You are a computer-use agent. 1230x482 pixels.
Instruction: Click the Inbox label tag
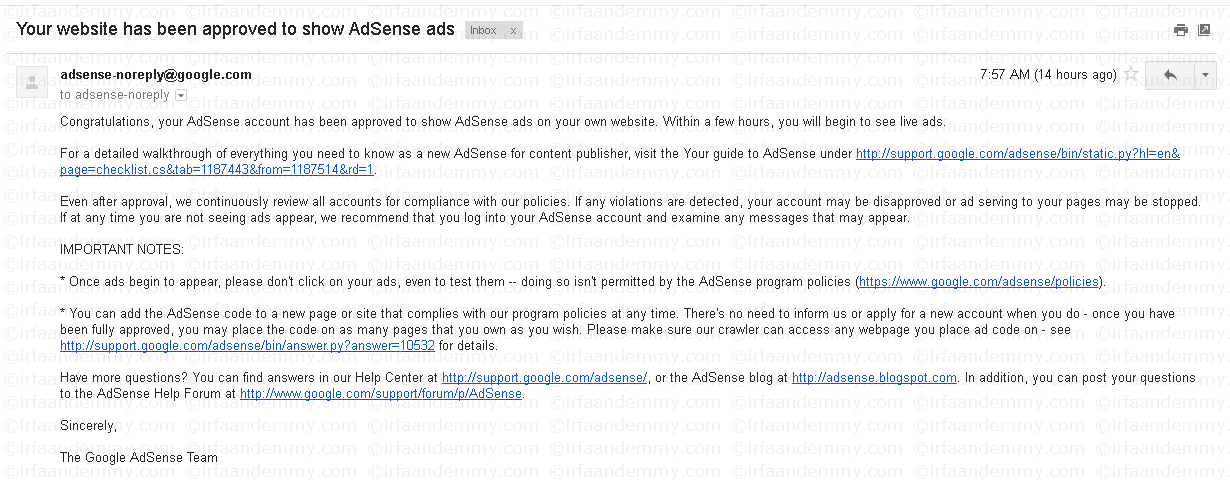point(484,30)
